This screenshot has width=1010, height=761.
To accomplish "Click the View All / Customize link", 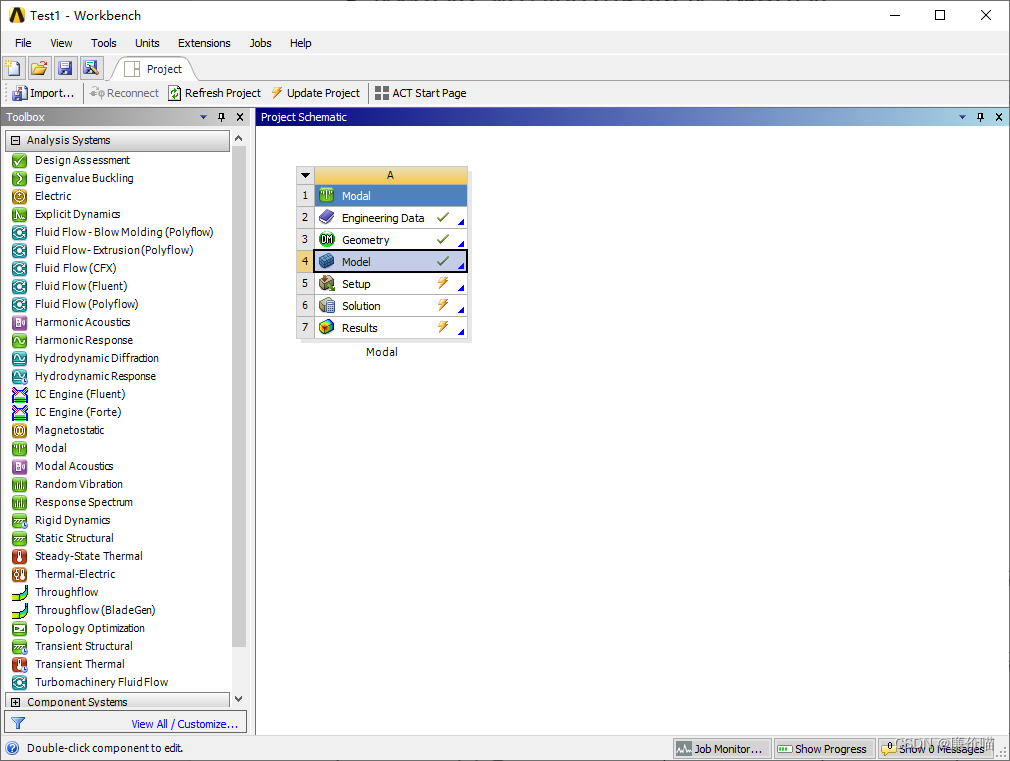I will pyautogui.click(x=185, y=724).
